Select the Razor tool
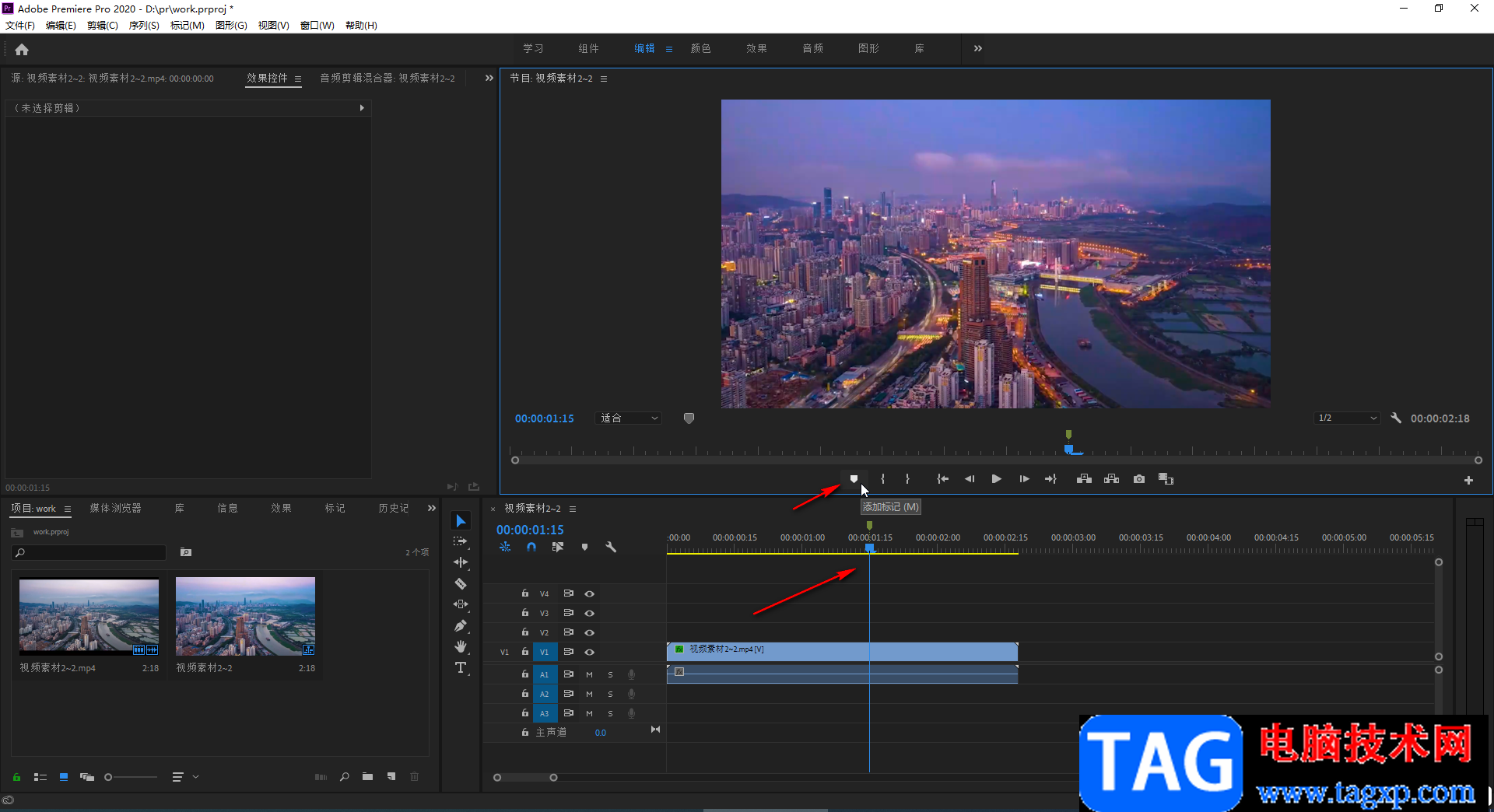Viewport: 1494px width, 812px height. (461, 583)
